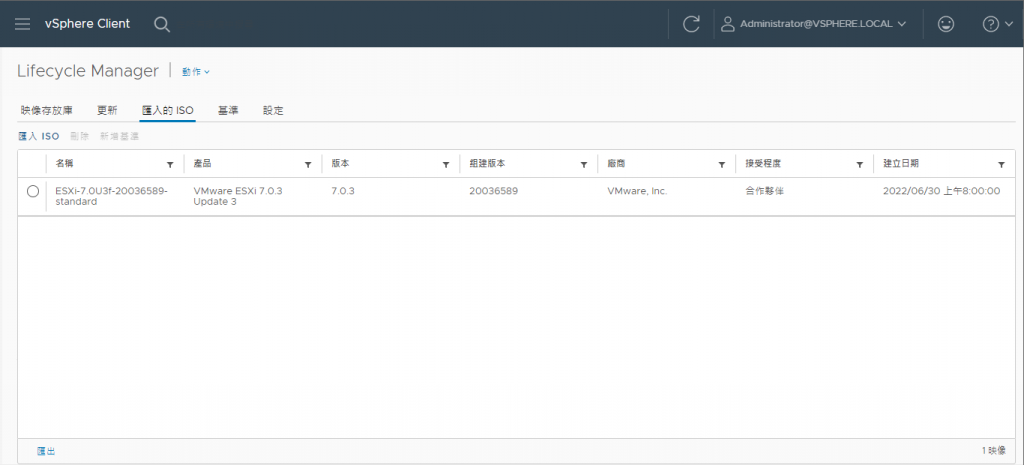Click the ESXi-7.0U3f-20036589-standard name cell
Viewport: 1024px width, 465px height.
112,197
